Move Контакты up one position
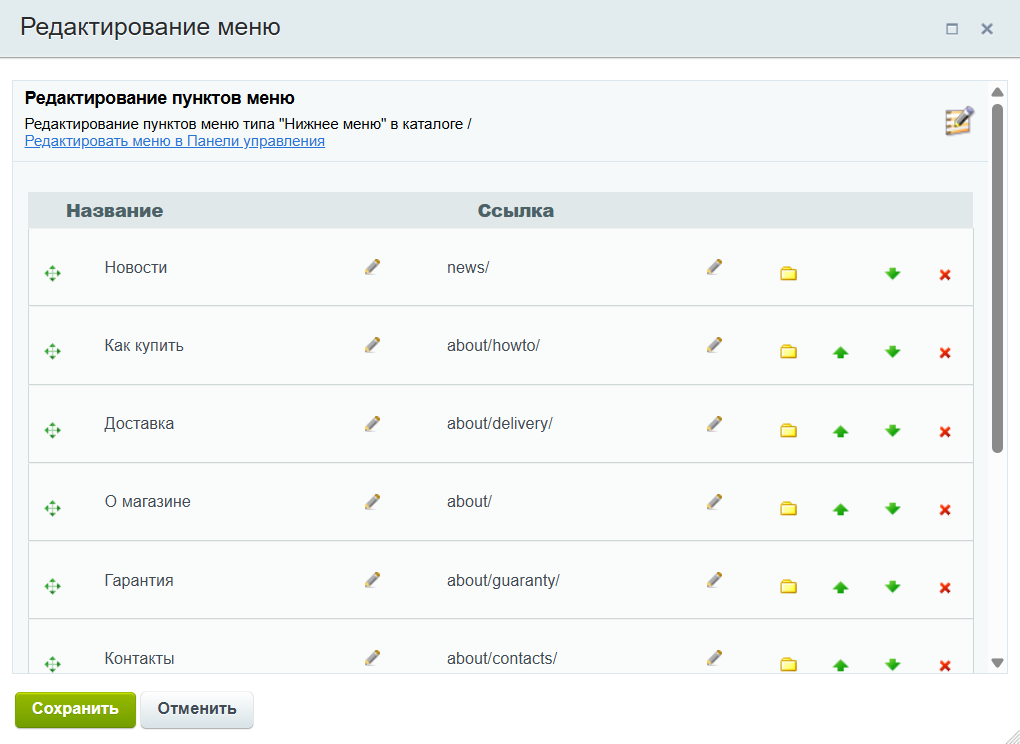1020x744 pixels. (x=840, y=665)
